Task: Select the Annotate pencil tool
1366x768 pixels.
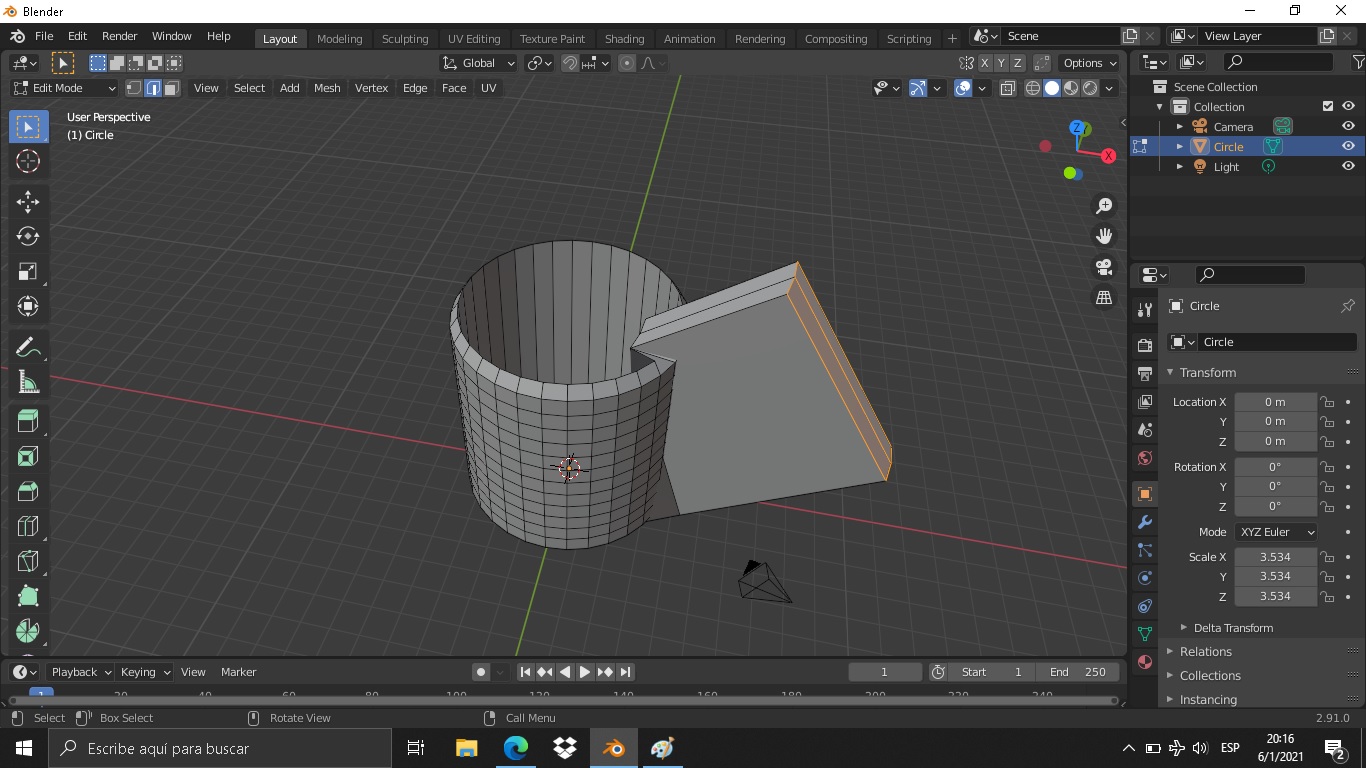Action: click(28, 347)
